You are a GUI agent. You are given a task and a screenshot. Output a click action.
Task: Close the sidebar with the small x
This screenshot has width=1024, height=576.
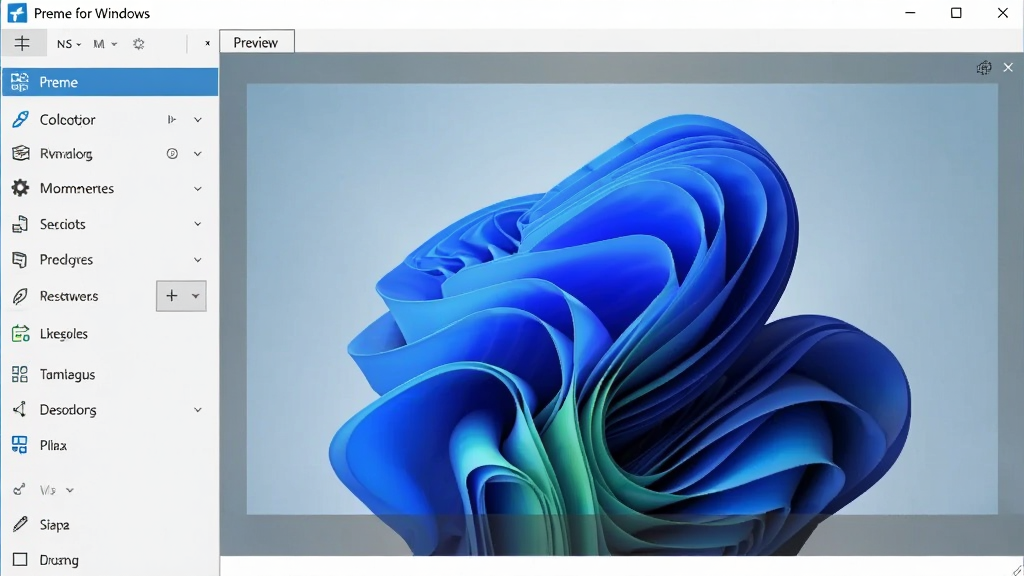coord(208,43)
